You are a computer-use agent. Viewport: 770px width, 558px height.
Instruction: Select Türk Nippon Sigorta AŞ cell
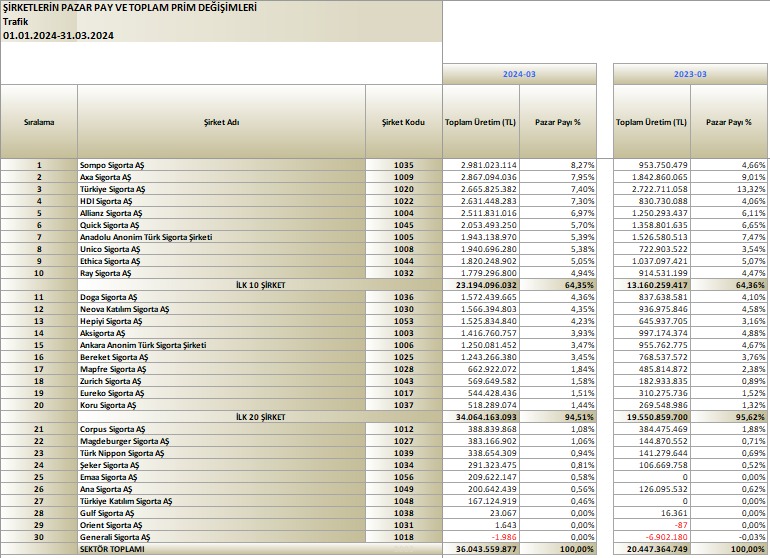(221, 453)
